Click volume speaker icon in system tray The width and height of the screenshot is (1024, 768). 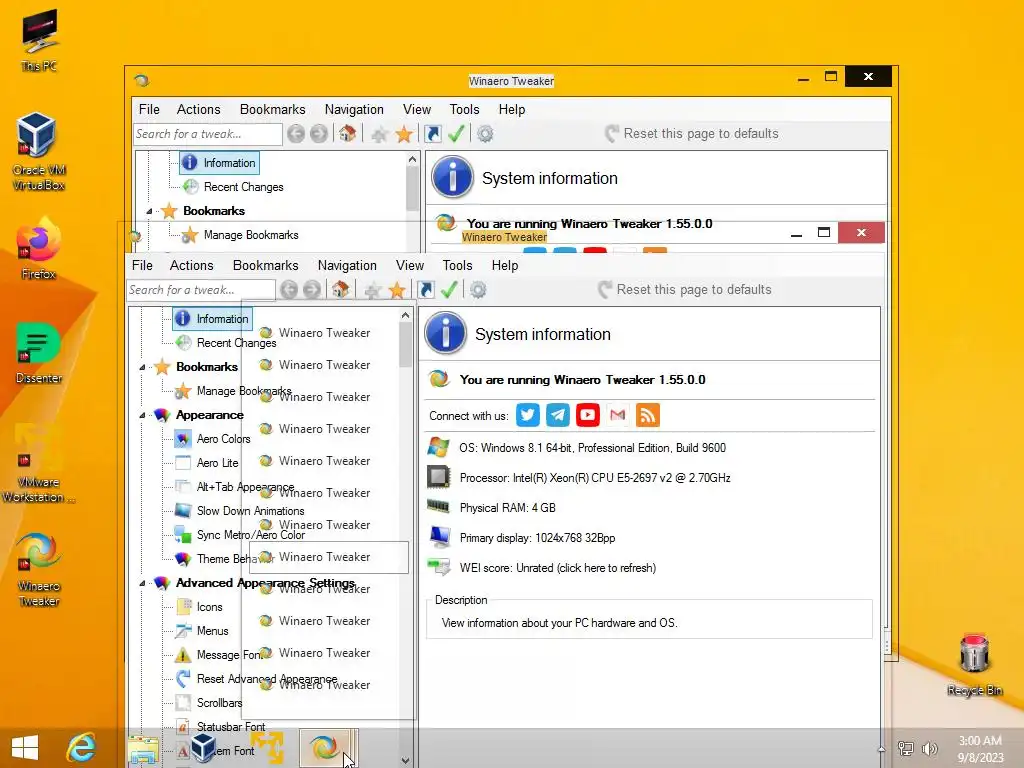929,749
